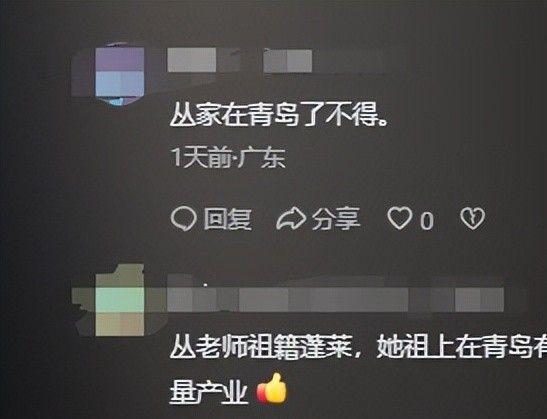547x419 pixels.
Task: Dislike the comment using broken heart icon
Action: coord(472,218)
